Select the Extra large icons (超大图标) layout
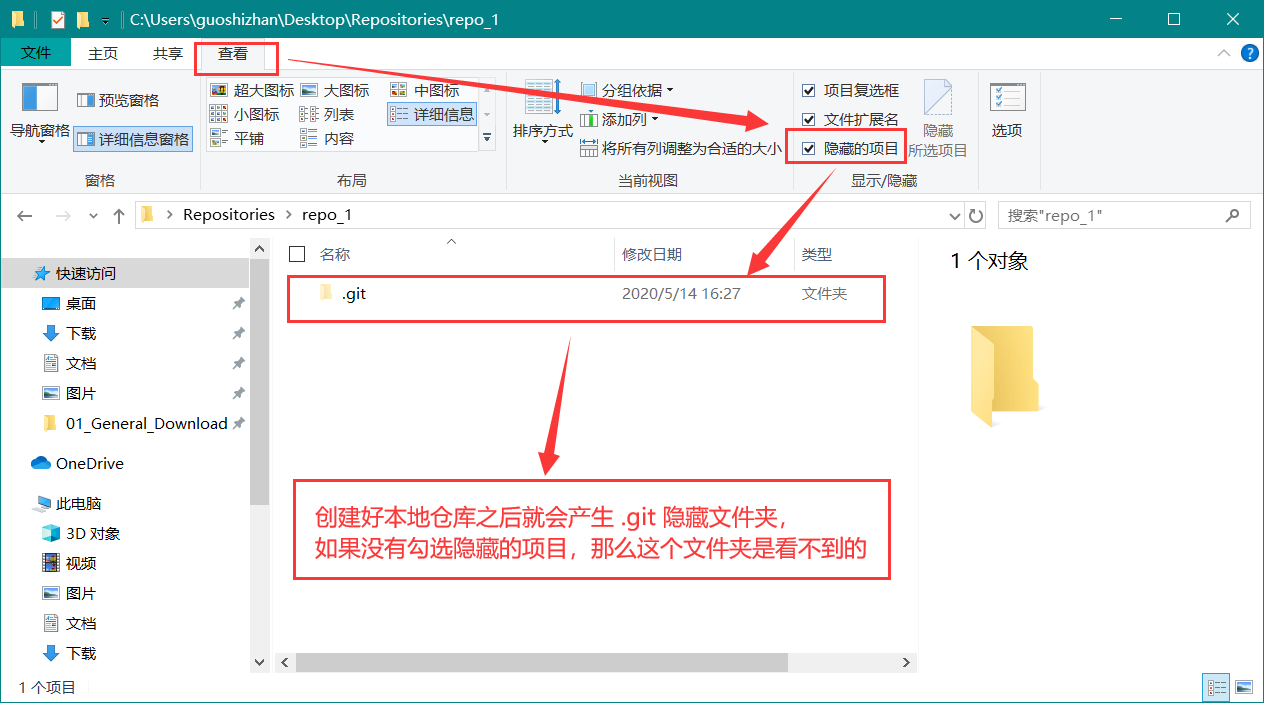The height and width of the screenshot is (703, 1264). (254, 91)
